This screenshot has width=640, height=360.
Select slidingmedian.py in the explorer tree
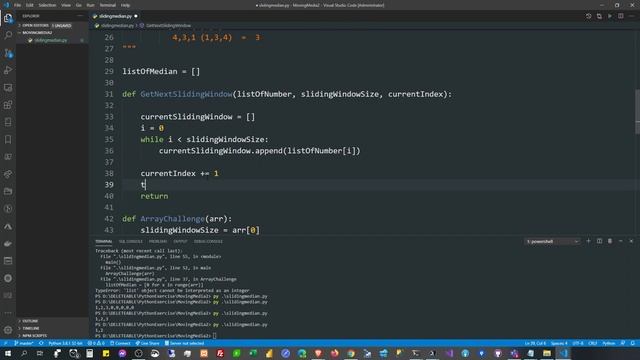(x=51, y=40)
